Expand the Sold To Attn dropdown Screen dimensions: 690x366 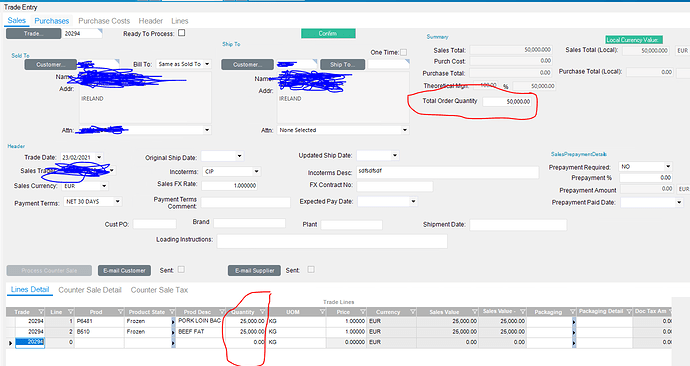207,130
